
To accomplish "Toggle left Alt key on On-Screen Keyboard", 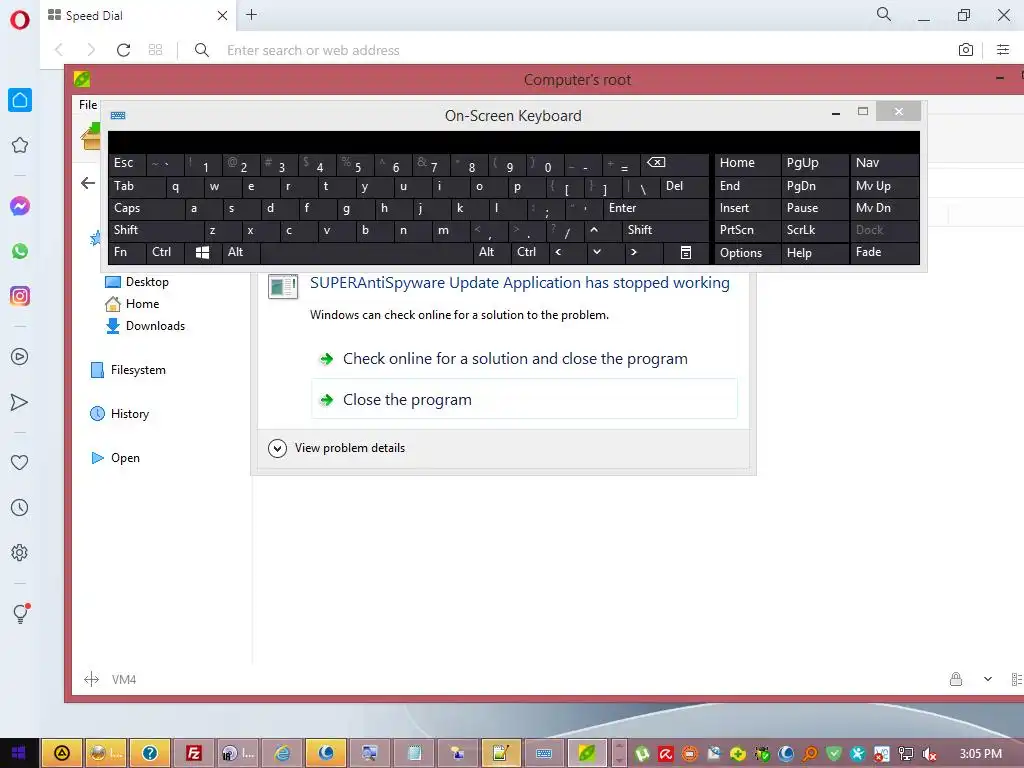I will (x=241, y=252).
